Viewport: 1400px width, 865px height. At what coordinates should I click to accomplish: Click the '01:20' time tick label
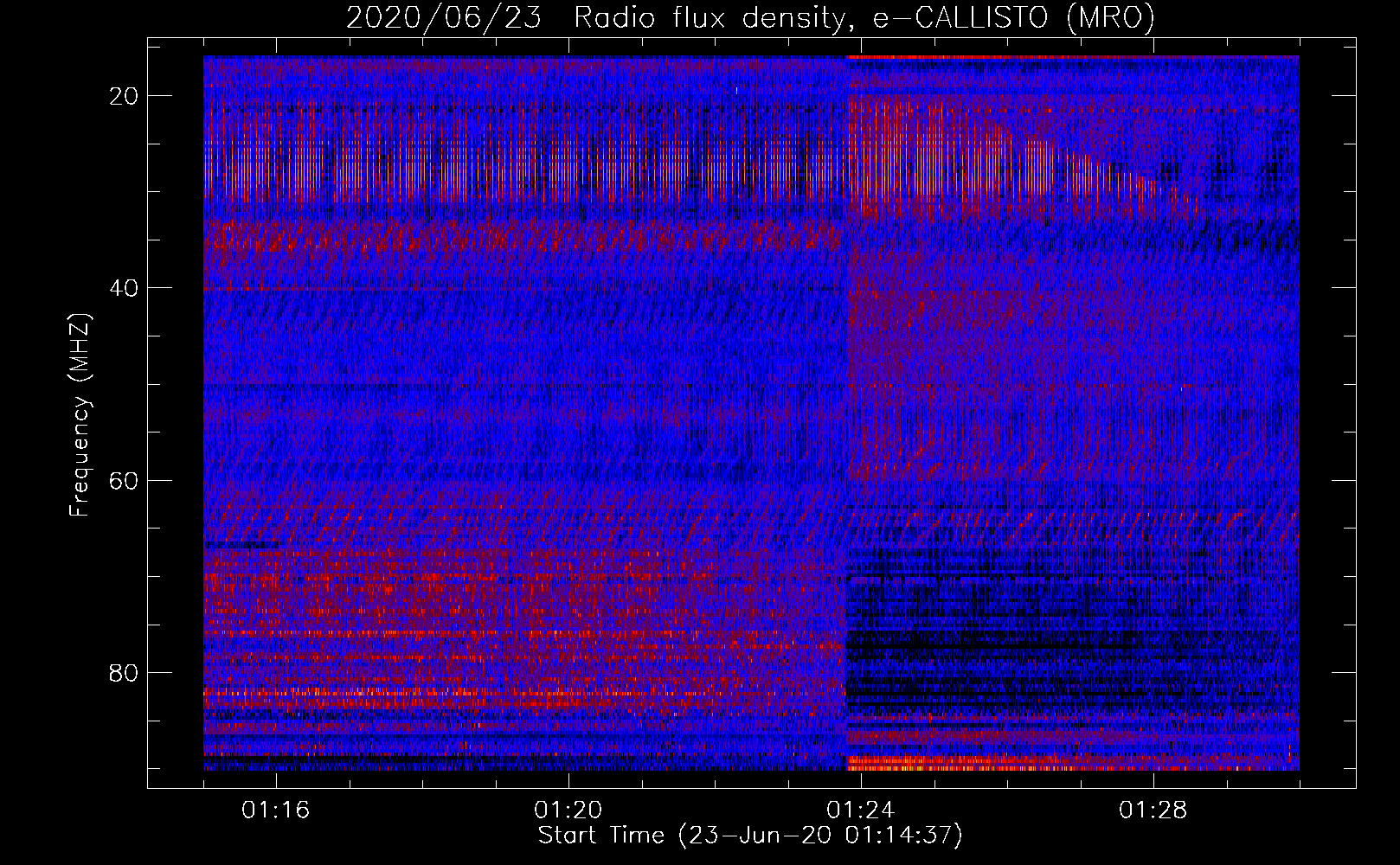pos(568,811)
